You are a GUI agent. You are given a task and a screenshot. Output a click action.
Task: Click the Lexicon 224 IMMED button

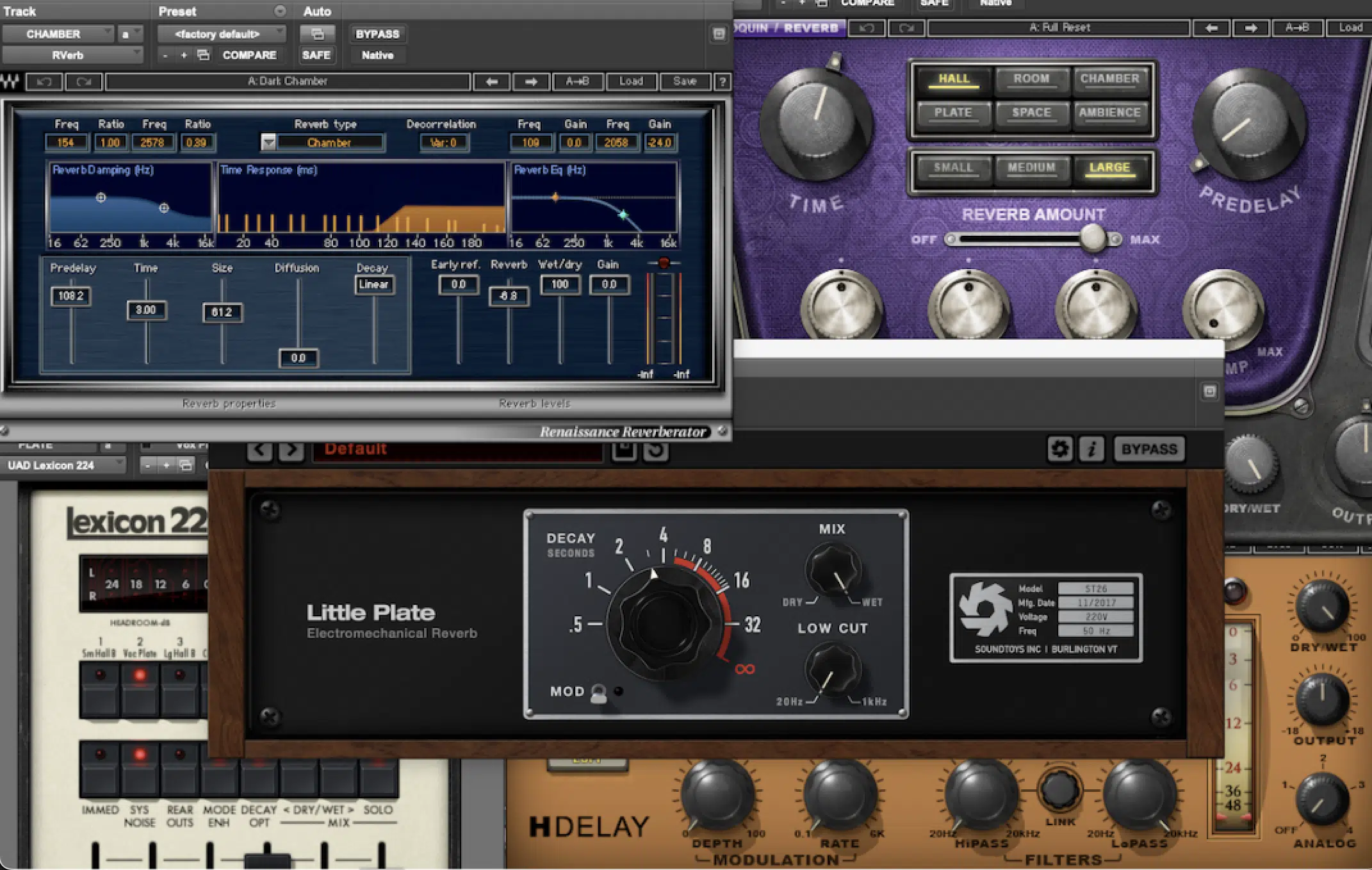(x=100, y=770)
